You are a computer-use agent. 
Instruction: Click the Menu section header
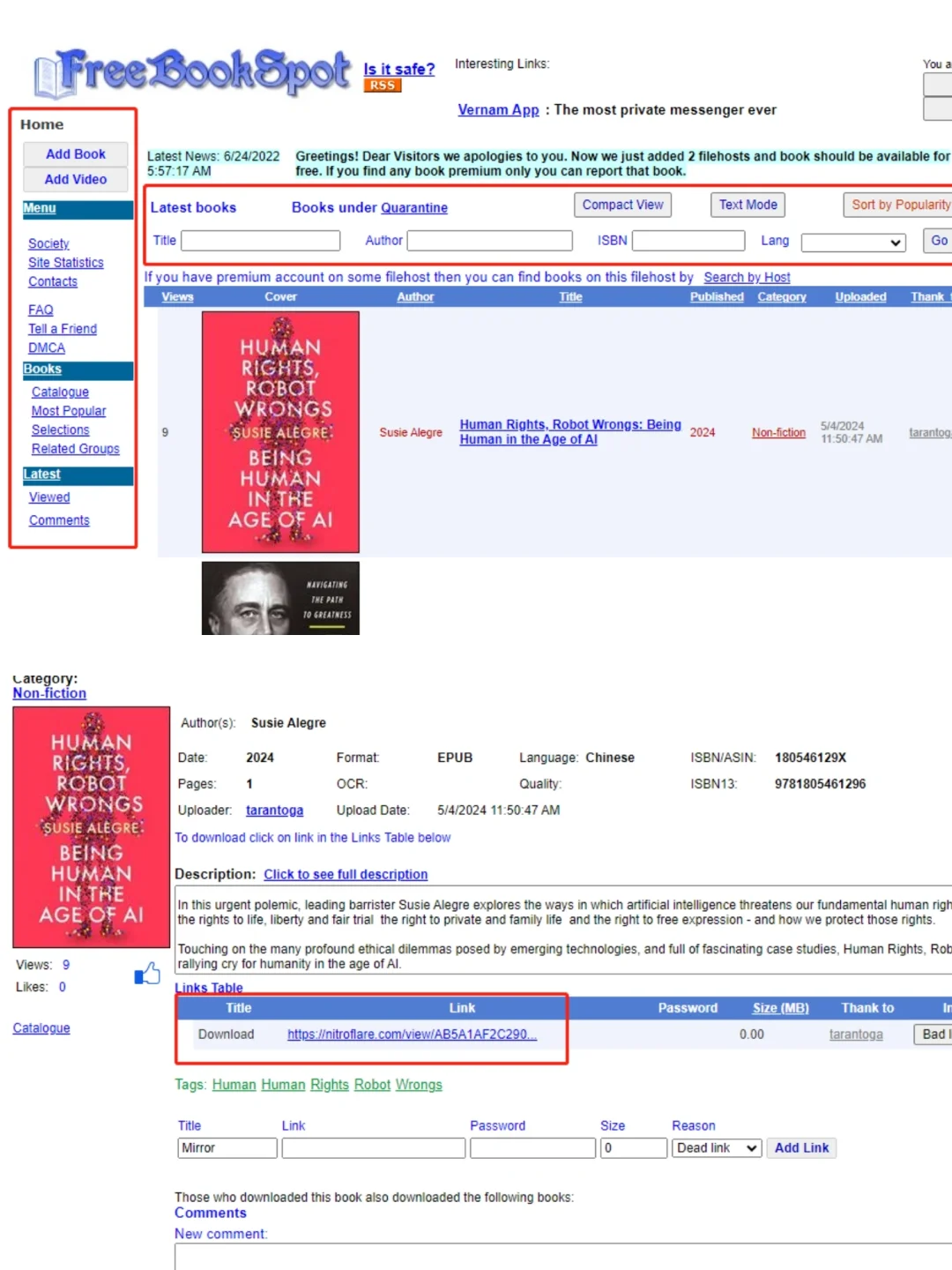point(78,209)
